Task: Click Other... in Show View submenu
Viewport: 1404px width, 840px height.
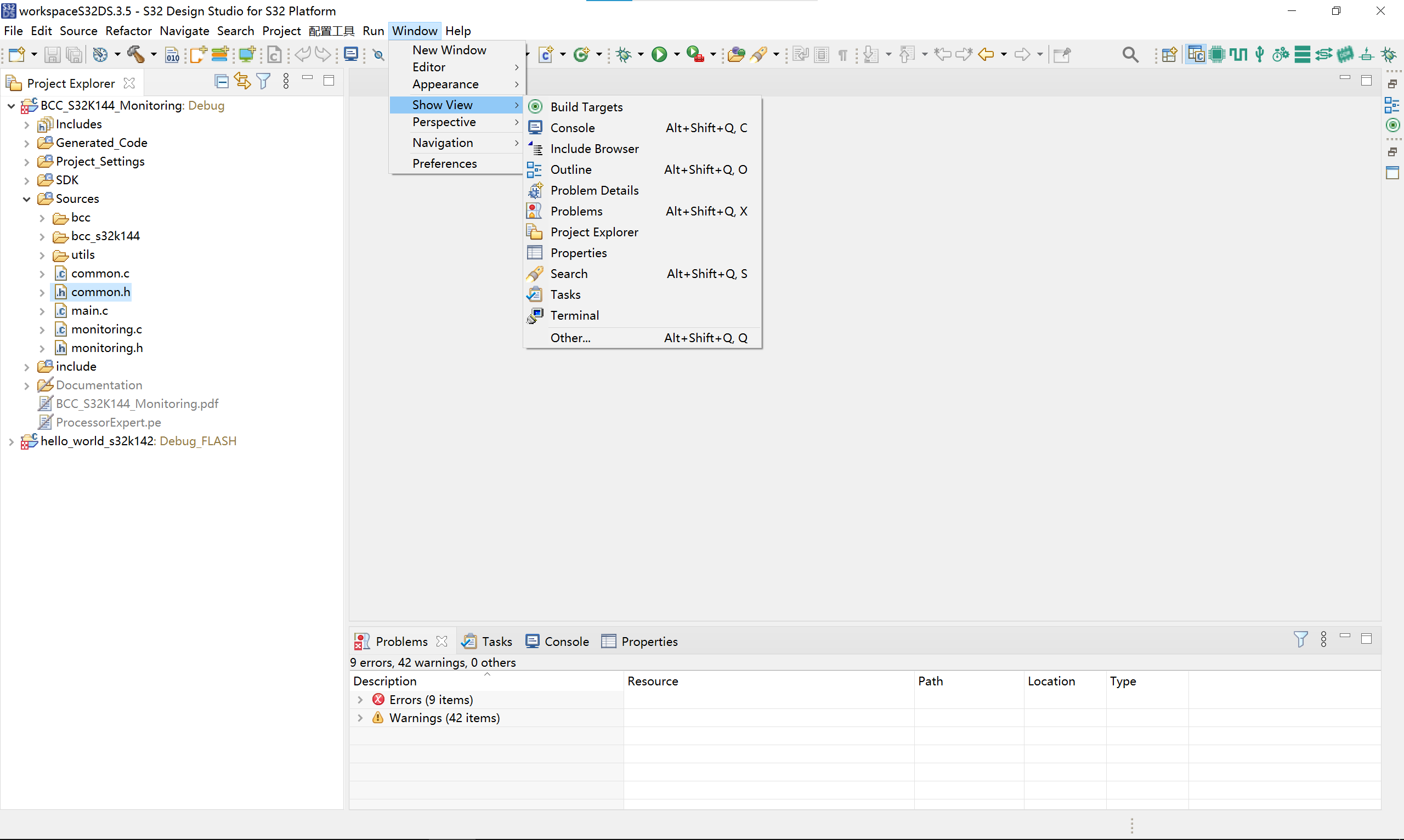Action: [x=570, y=338]
